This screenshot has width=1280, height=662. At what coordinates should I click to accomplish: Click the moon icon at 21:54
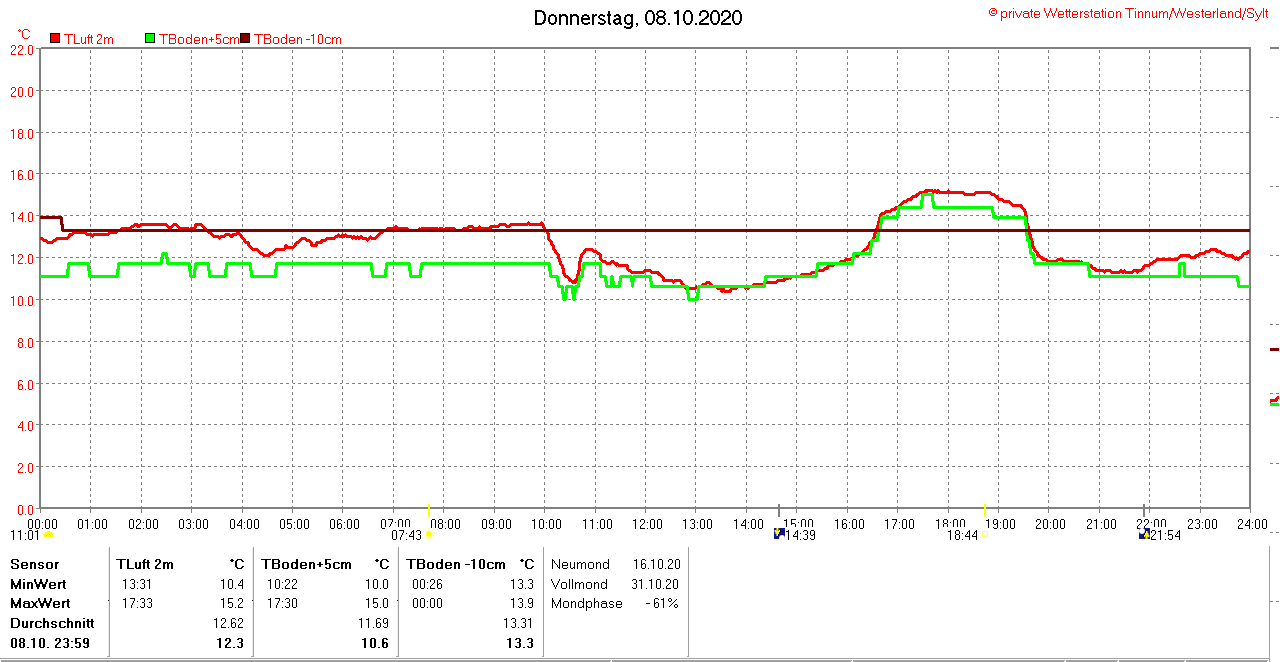pos(1144,534)
